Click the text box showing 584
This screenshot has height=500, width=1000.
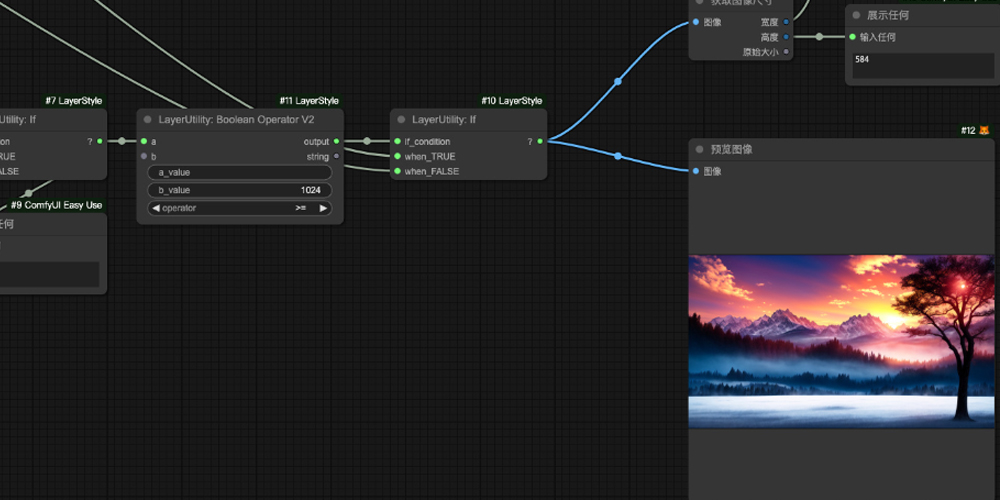pyautogui.click(x=923, y=66)
